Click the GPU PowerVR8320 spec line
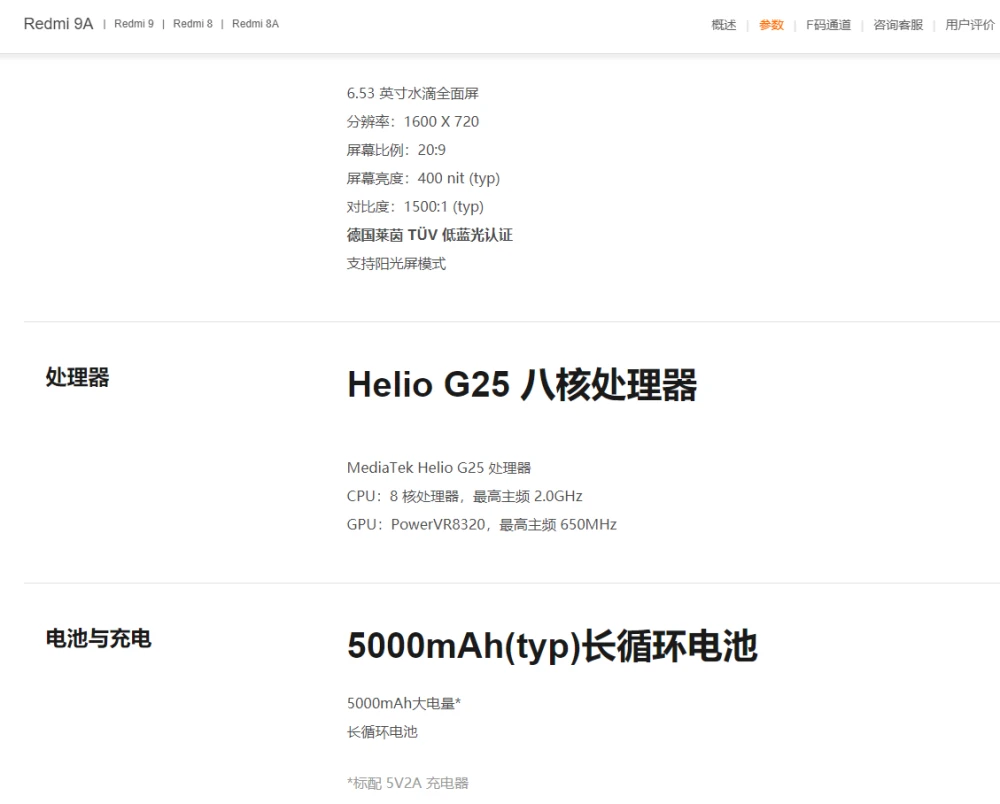The height and width of the screenshot is (804, 1000). 481,523
